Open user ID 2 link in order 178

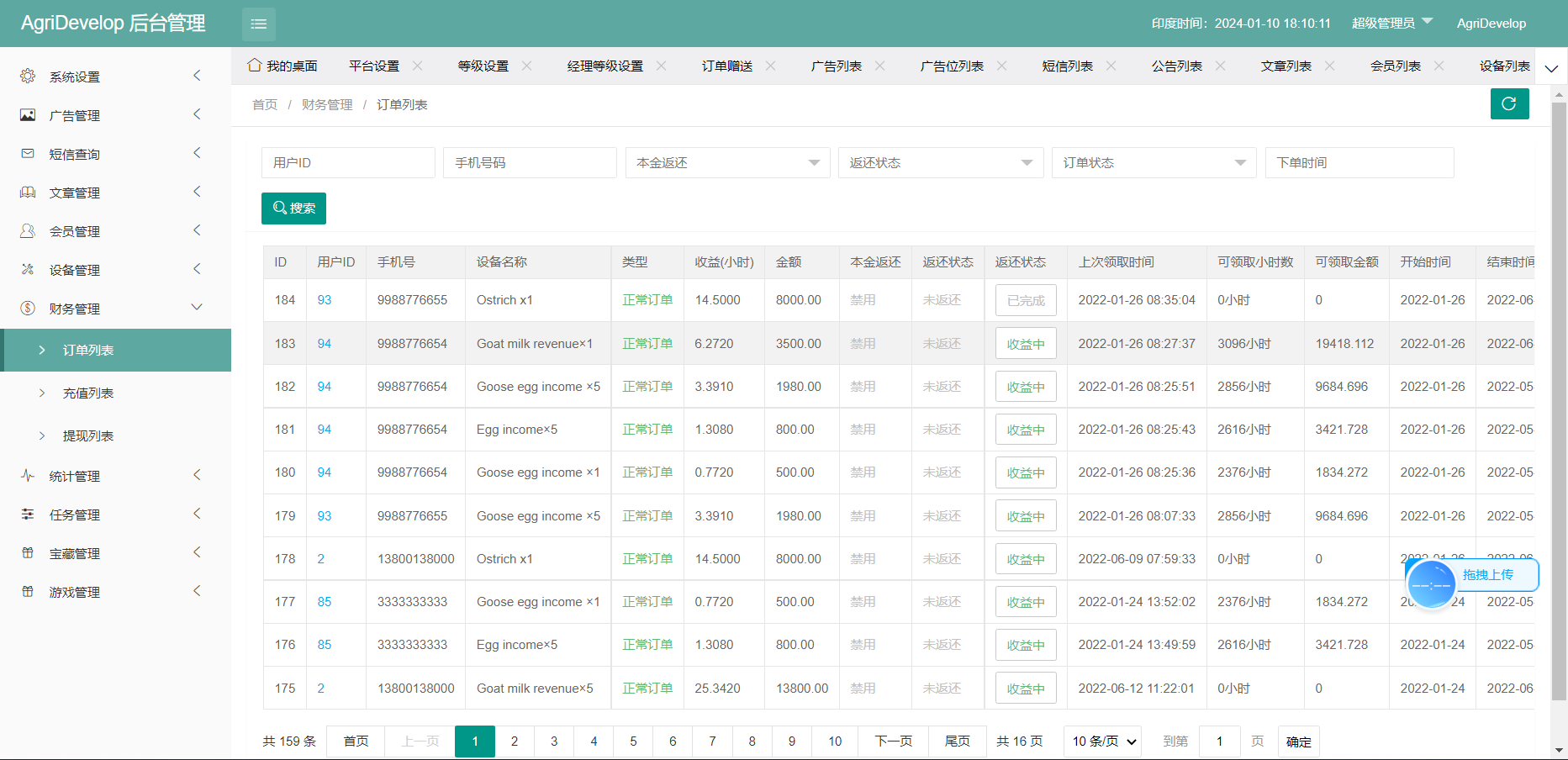(x=321, y=558)
